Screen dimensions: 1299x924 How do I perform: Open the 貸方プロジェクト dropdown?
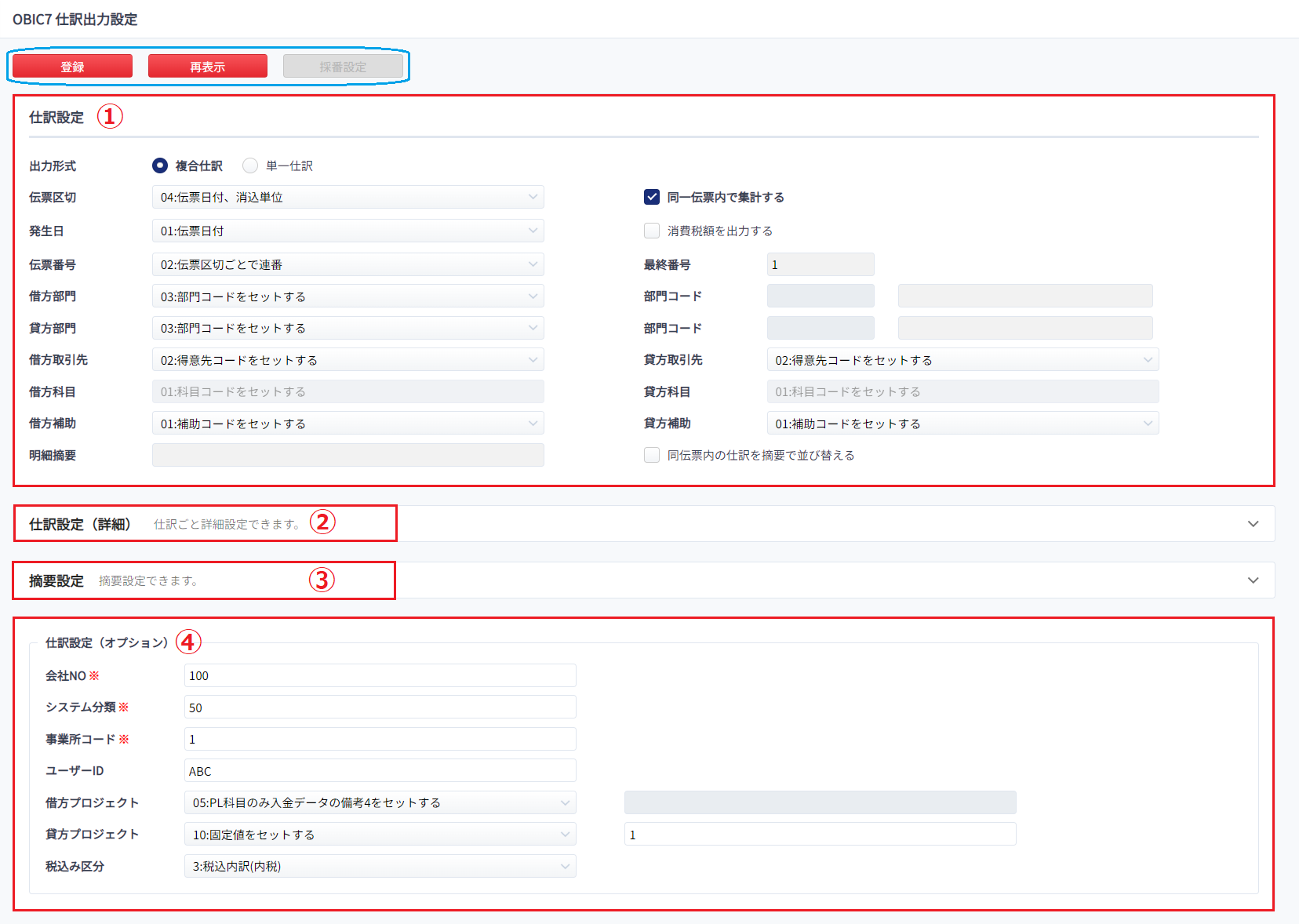pos(379,834)
